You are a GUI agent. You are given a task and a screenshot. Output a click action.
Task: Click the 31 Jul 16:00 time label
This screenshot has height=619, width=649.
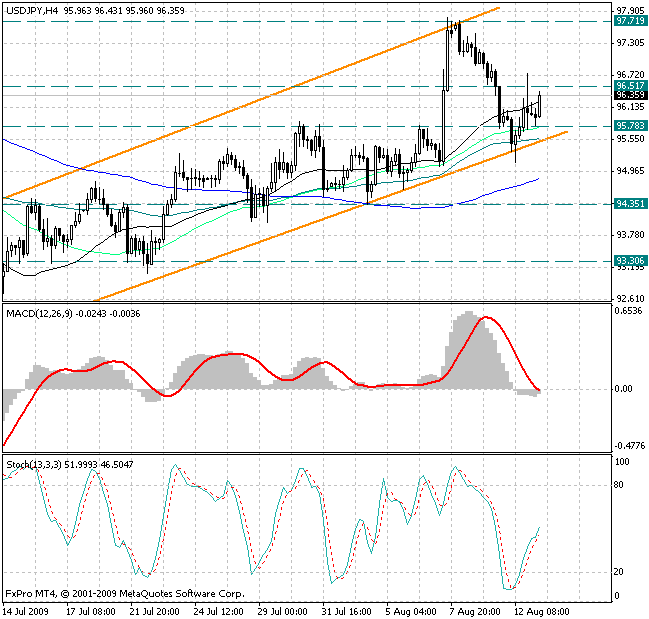click(x=346, y=612)
